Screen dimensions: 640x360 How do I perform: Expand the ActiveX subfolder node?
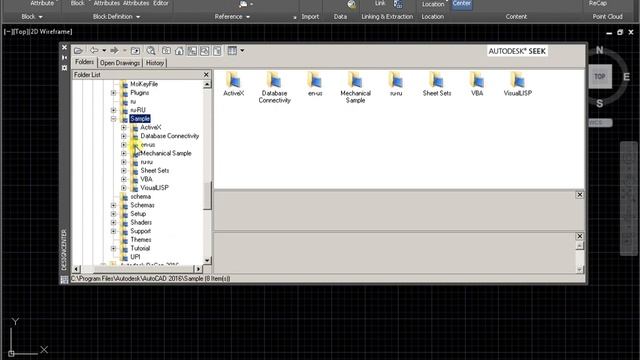click(124, 127)
